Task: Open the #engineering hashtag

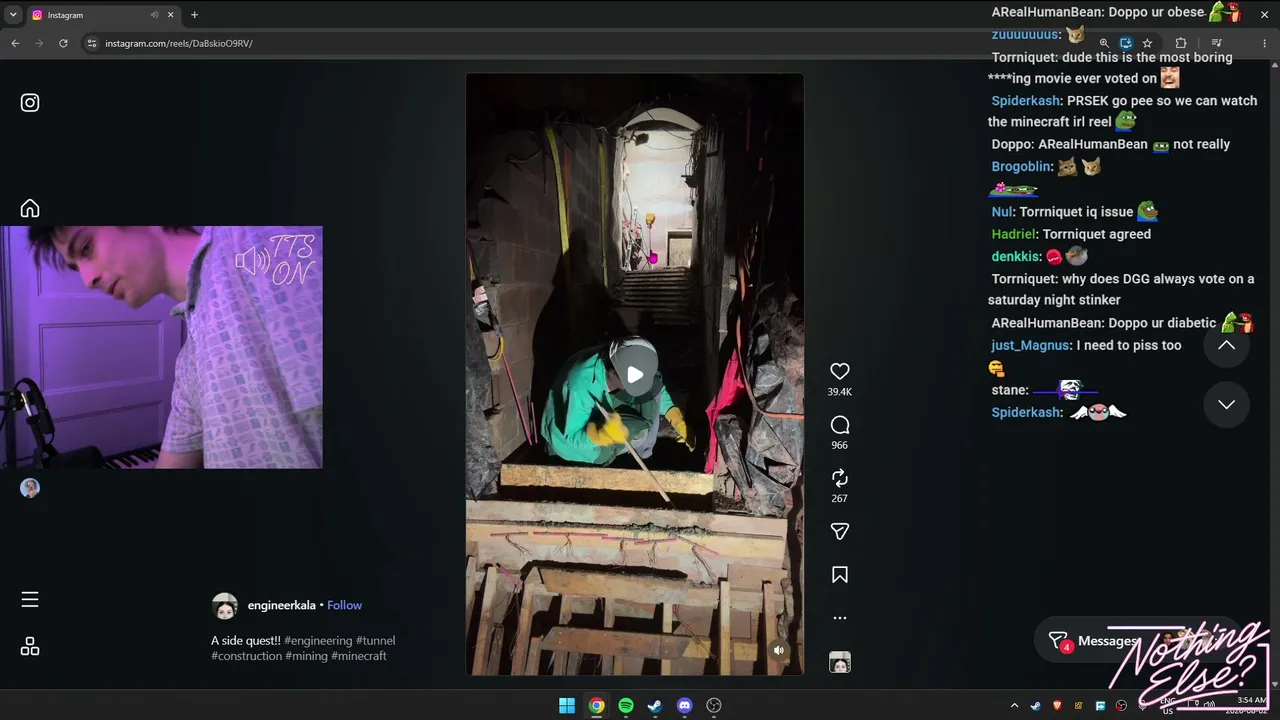Action: (318, 640)
